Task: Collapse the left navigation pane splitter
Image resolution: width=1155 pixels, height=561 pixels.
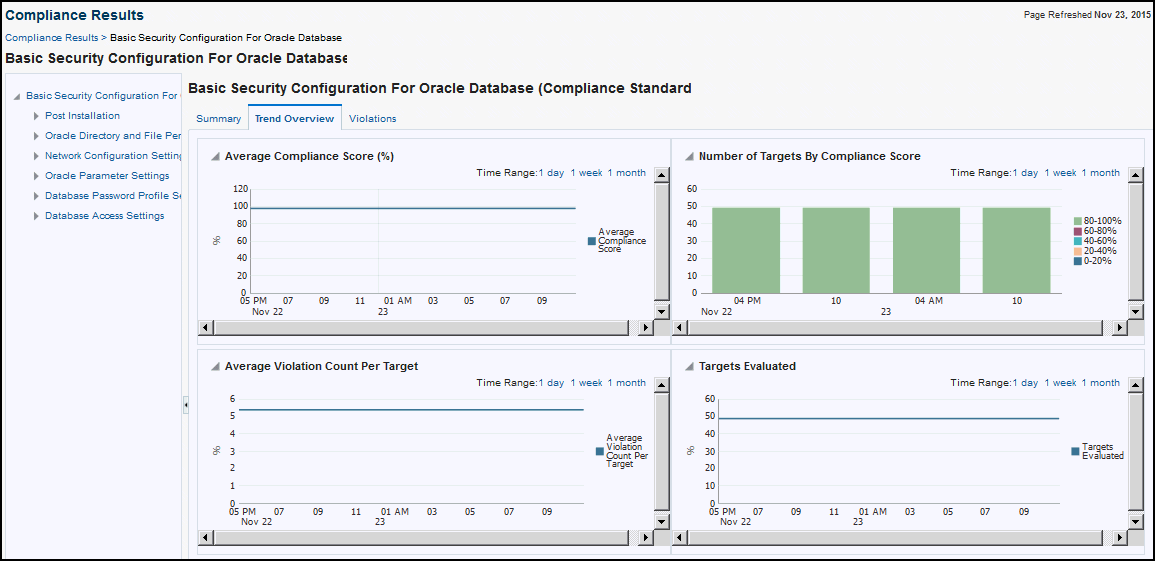Action: (x=186, y=405)
